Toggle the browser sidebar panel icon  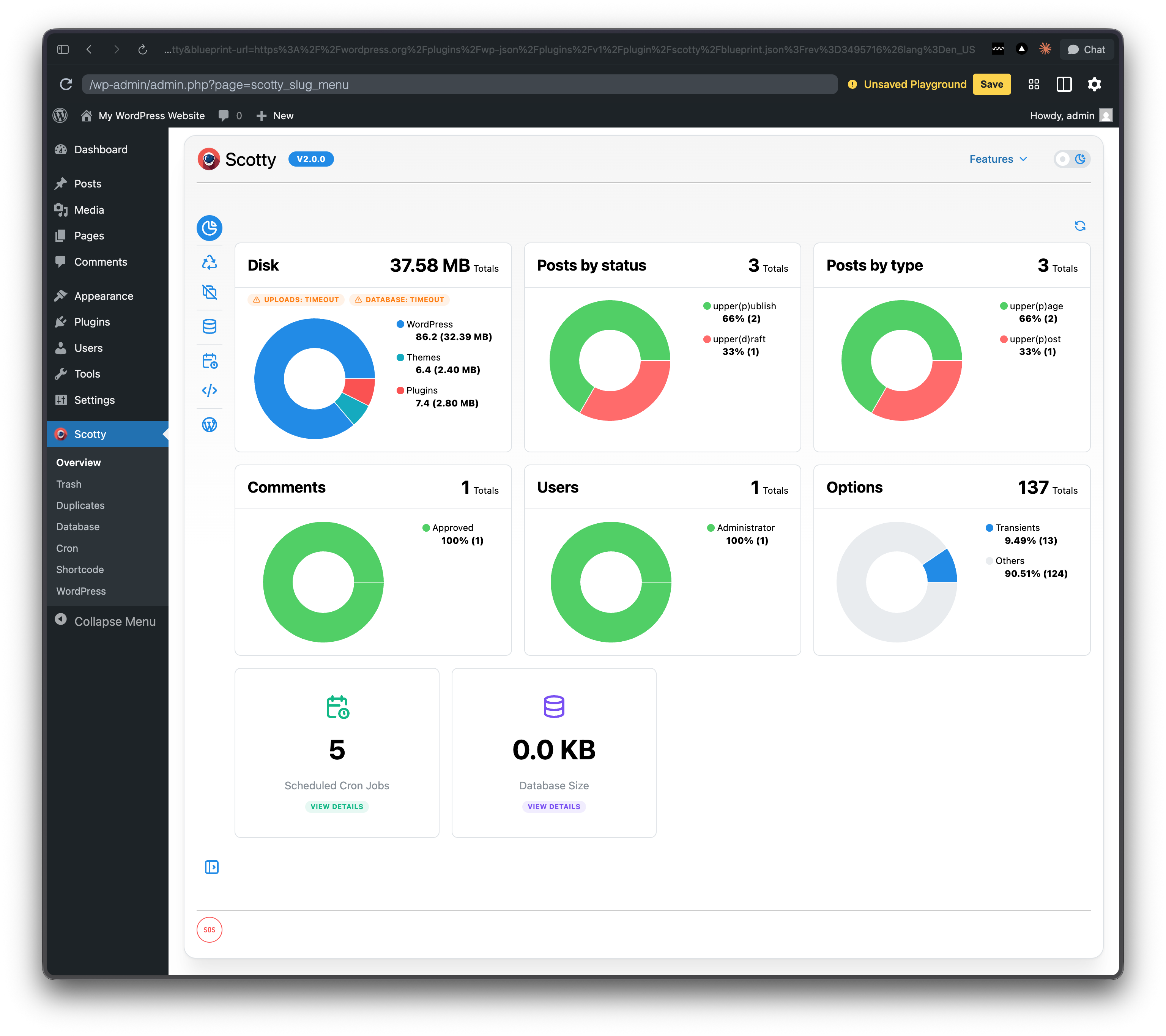point(63,50)
